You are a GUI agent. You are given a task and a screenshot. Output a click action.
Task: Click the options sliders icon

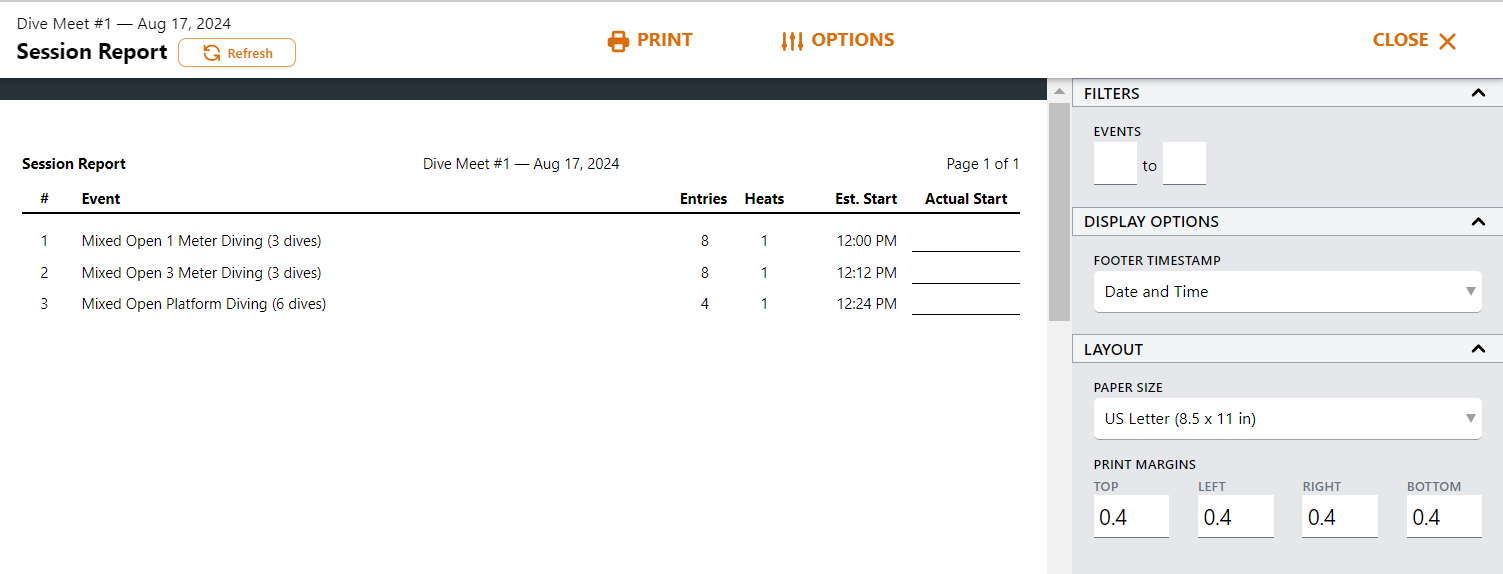pos(792,41)
